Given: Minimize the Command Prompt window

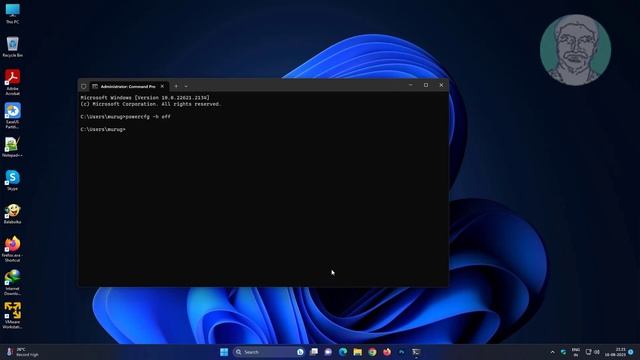Looking at the screenshot, I should (x=411, y=85).
